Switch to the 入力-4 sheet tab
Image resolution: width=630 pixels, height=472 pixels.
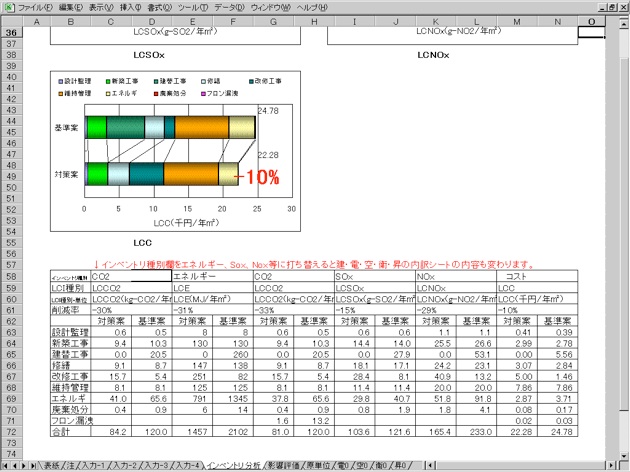188,466
